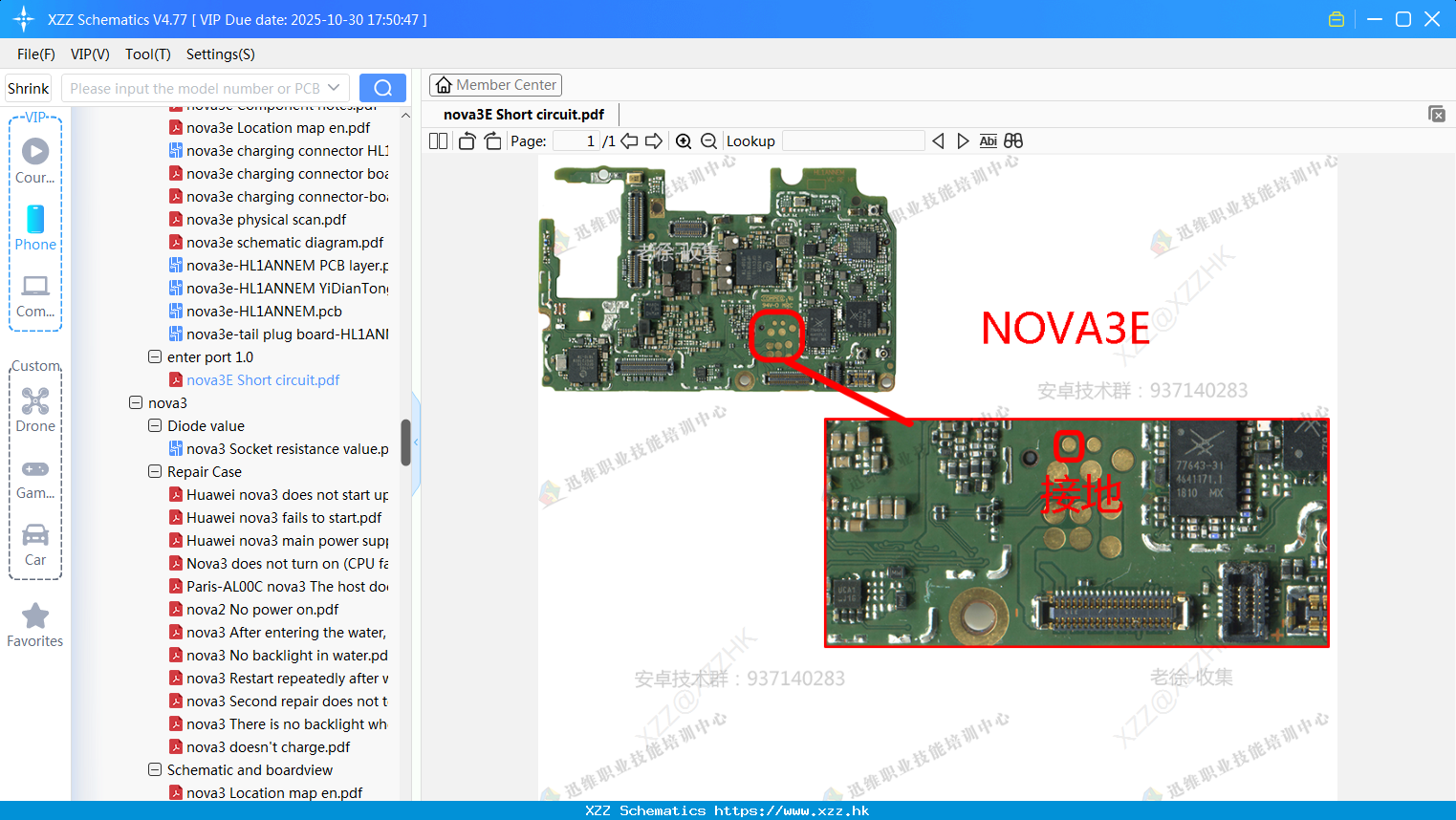The width and height of the screenshot is (1456, 820).
Task: Open the VIP(V) menu
Action: [90, 54]
